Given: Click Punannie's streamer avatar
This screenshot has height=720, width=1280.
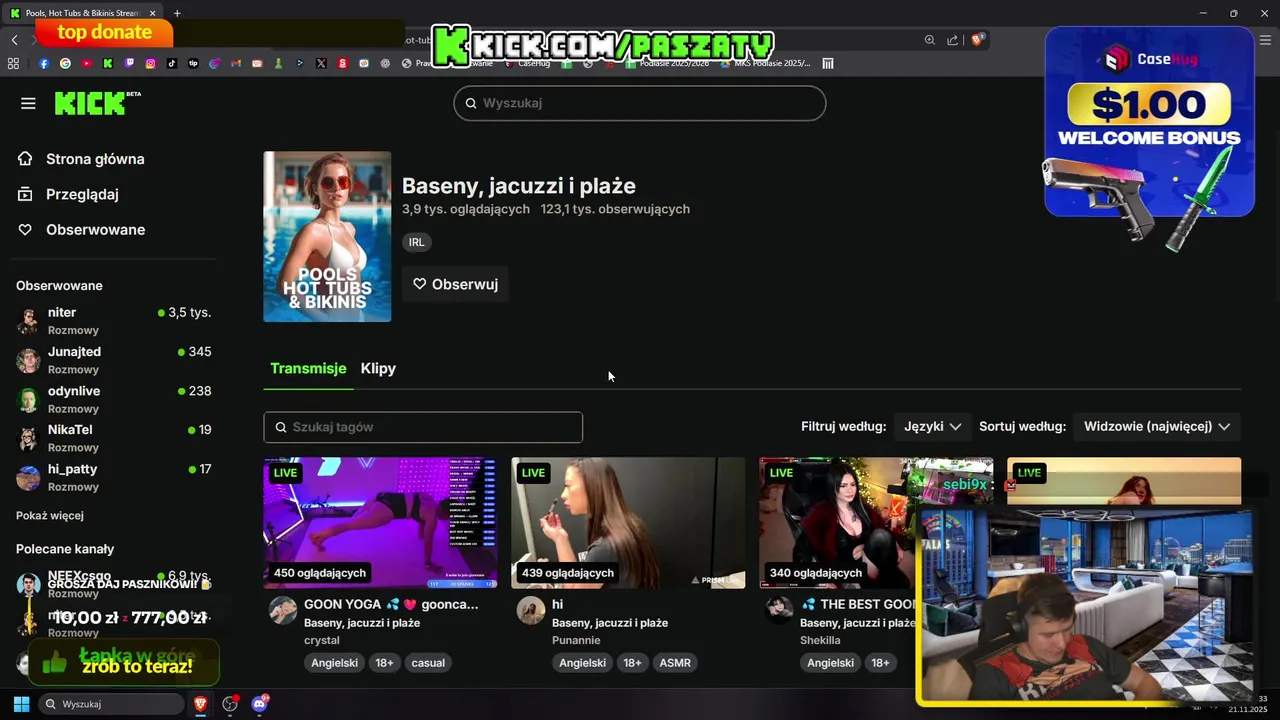Looking at the screenshot, I should (531, 610).
